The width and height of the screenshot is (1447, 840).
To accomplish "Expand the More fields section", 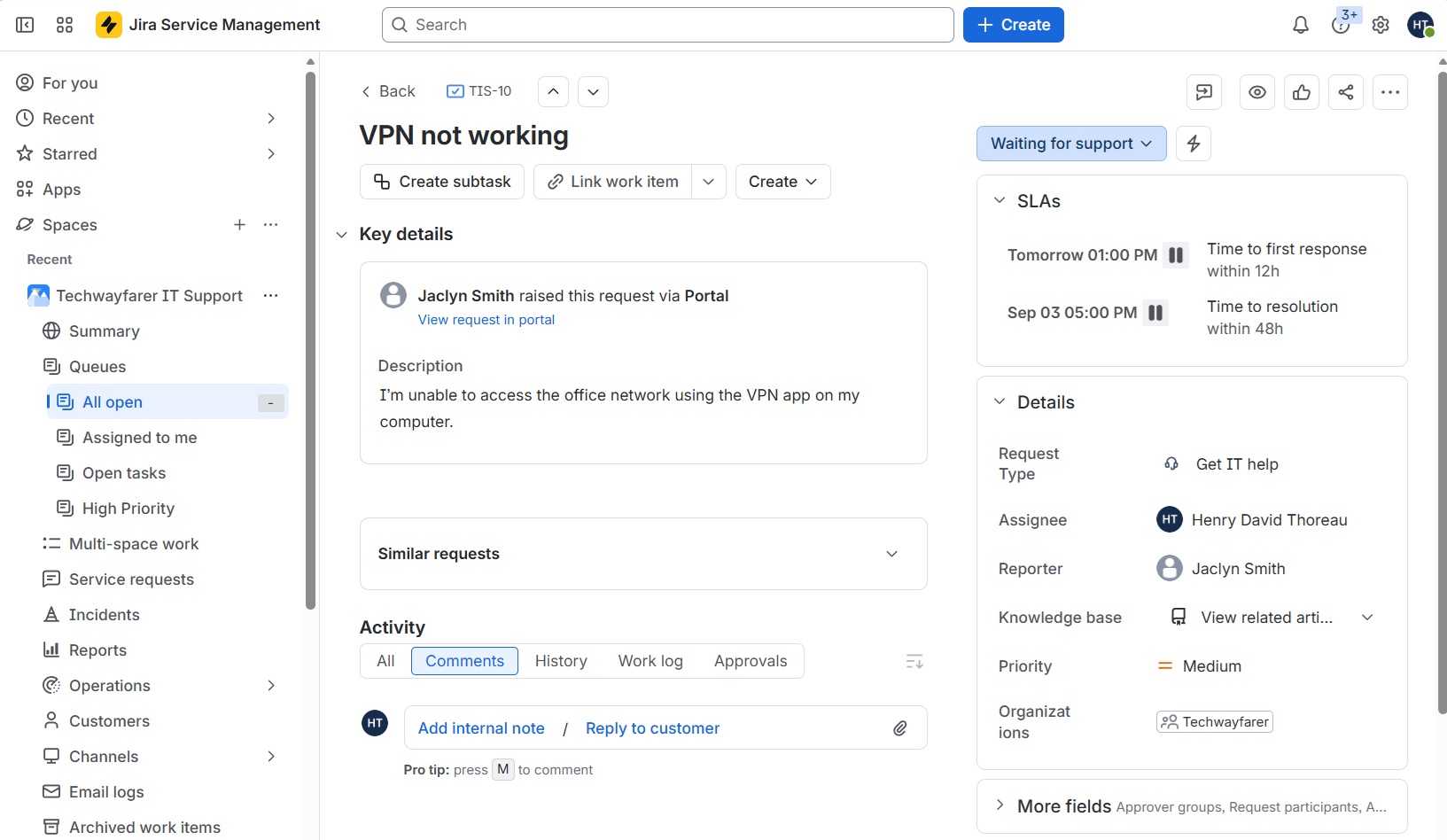I will pos(1000,805).
